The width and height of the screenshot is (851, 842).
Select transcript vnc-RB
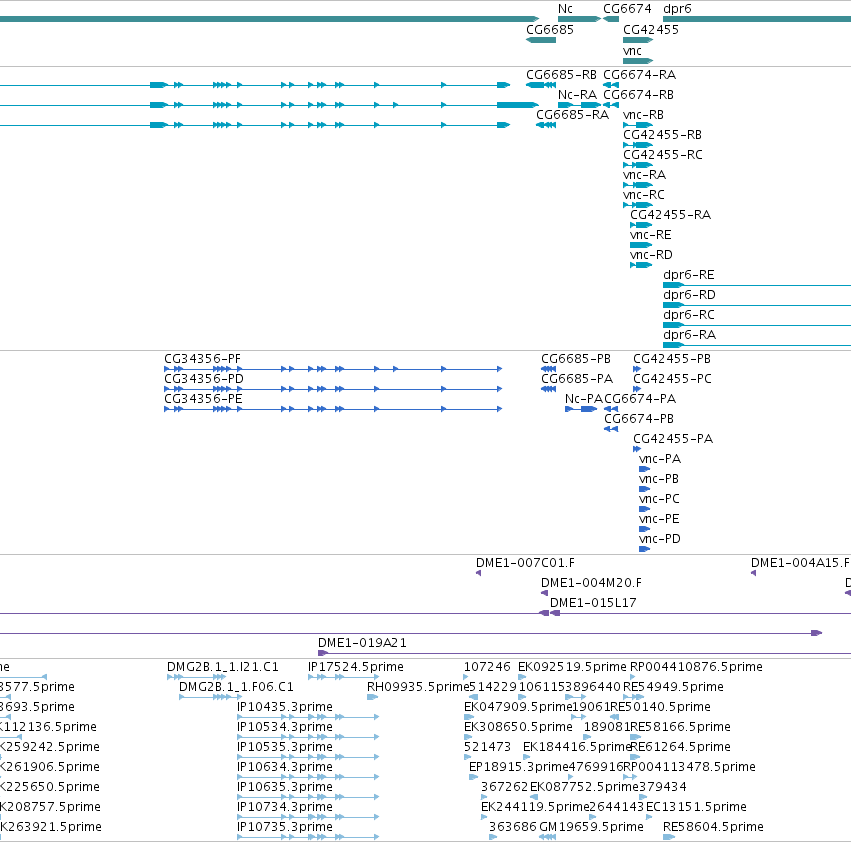pos(643,115)
